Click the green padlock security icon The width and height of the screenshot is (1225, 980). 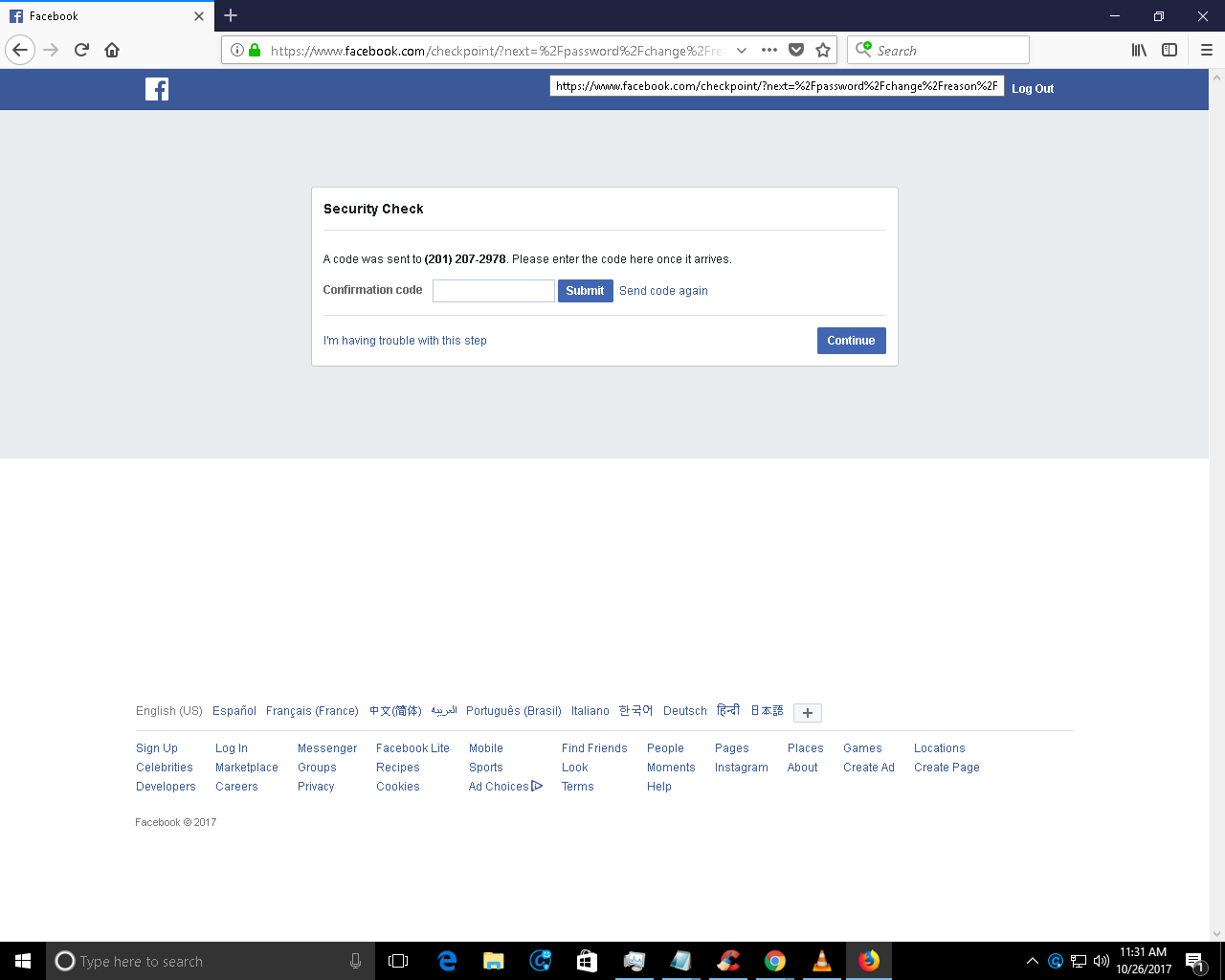coord(255,50)
